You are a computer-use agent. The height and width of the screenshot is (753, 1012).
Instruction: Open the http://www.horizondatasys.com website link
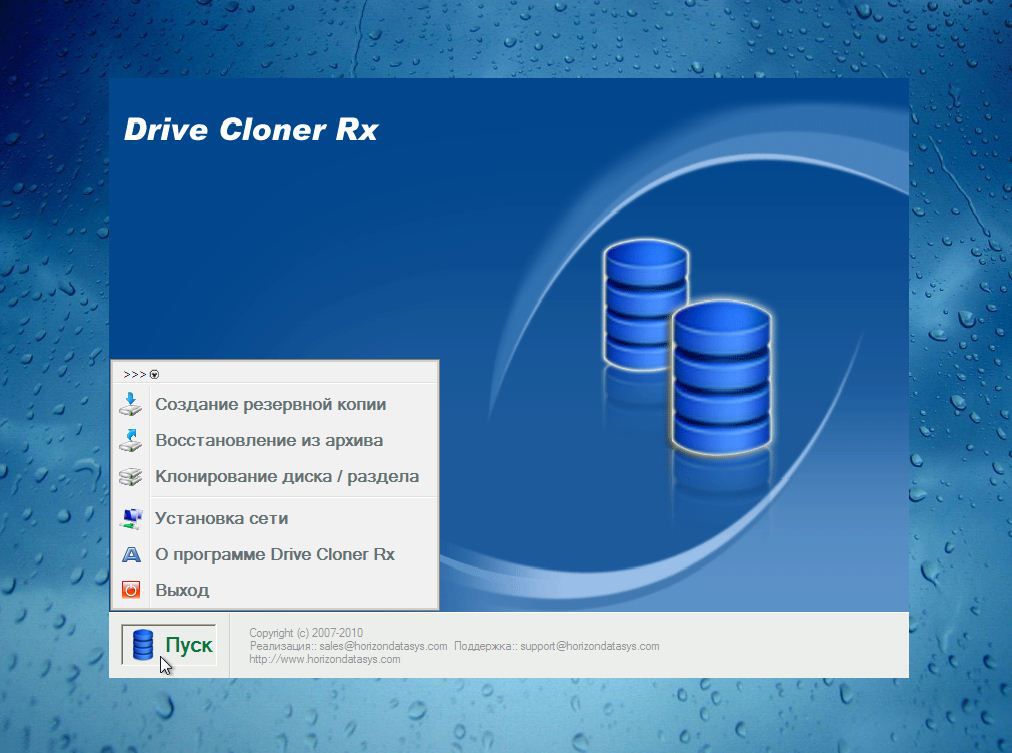325,660
